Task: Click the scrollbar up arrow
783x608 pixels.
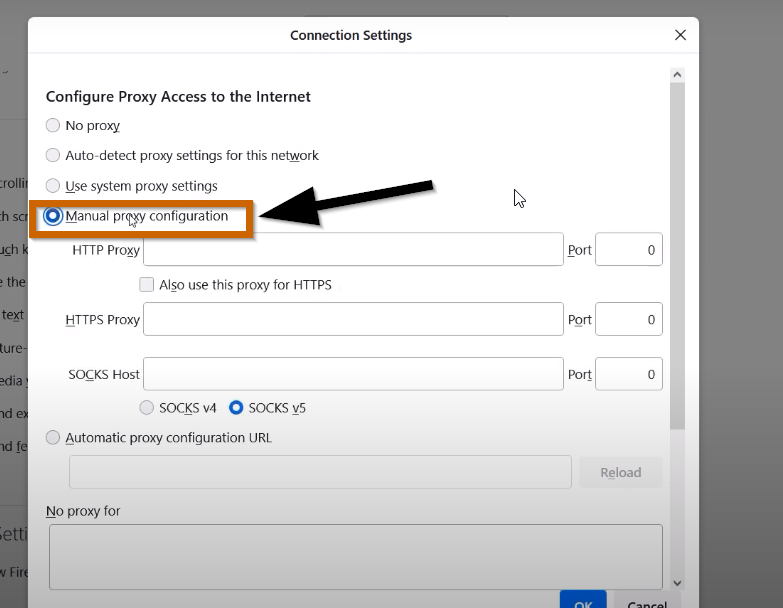Action: [x=677, y=75]
